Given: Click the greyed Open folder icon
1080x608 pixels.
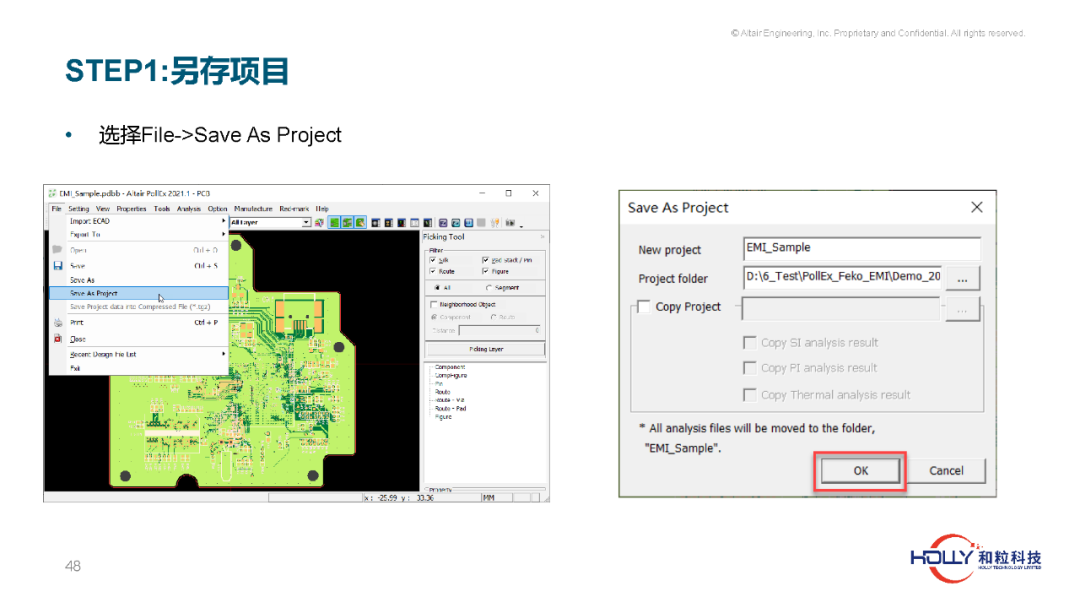Looking at the screenshot, I should [x=57, y=250].
